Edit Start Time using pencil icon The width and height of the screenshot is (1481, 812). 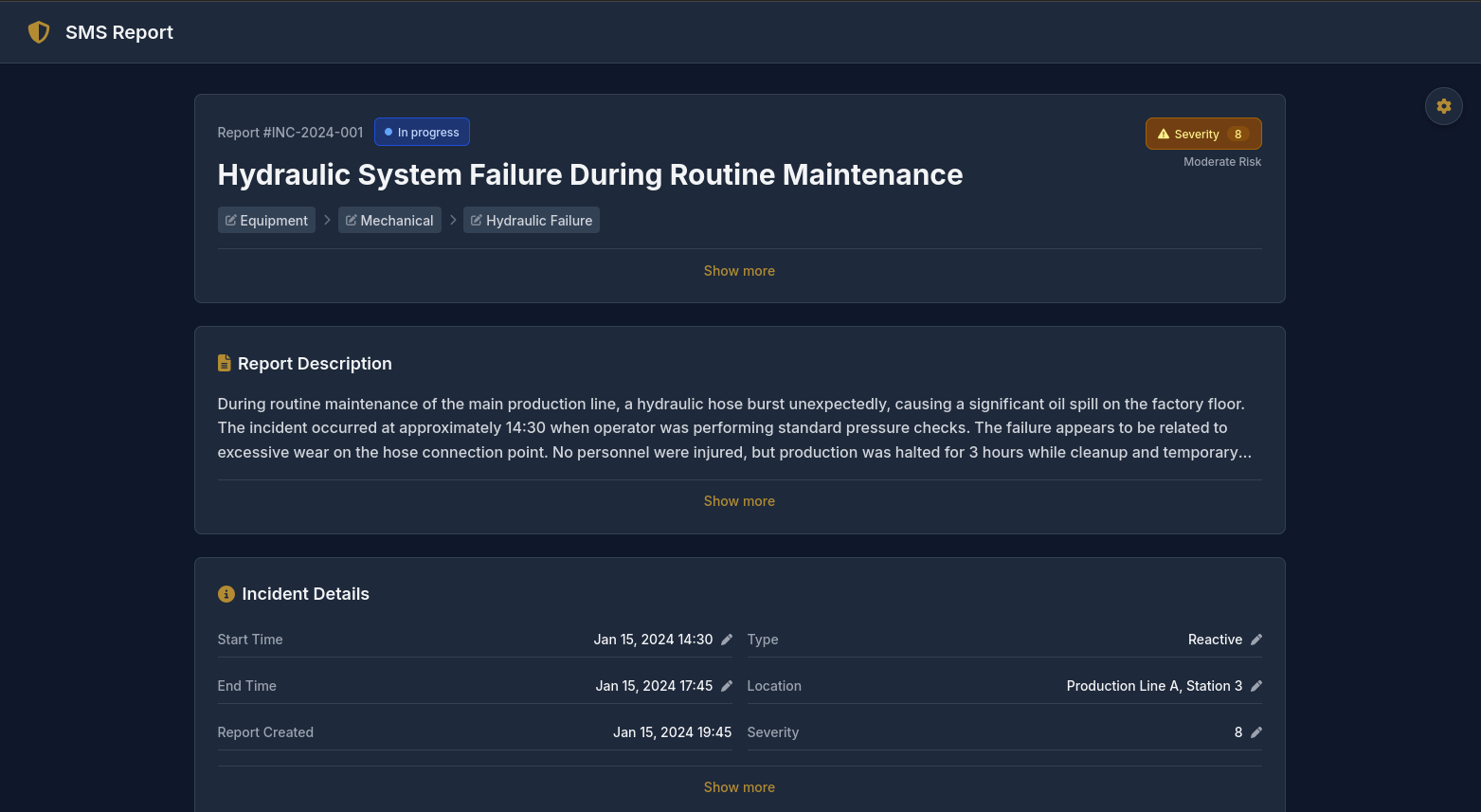(727, 640)
